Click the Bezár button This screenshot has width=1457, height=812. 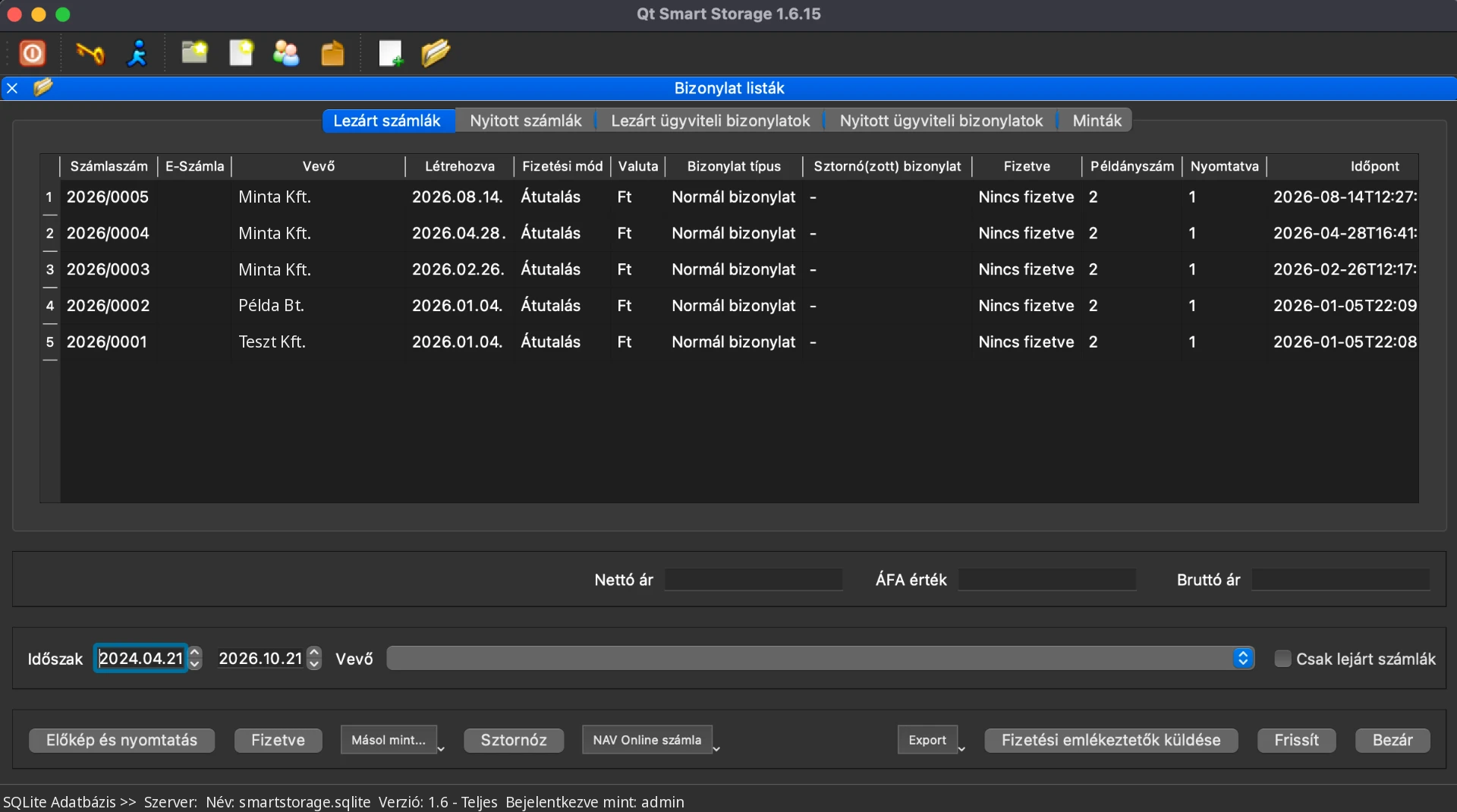[x=1392, y=740]
